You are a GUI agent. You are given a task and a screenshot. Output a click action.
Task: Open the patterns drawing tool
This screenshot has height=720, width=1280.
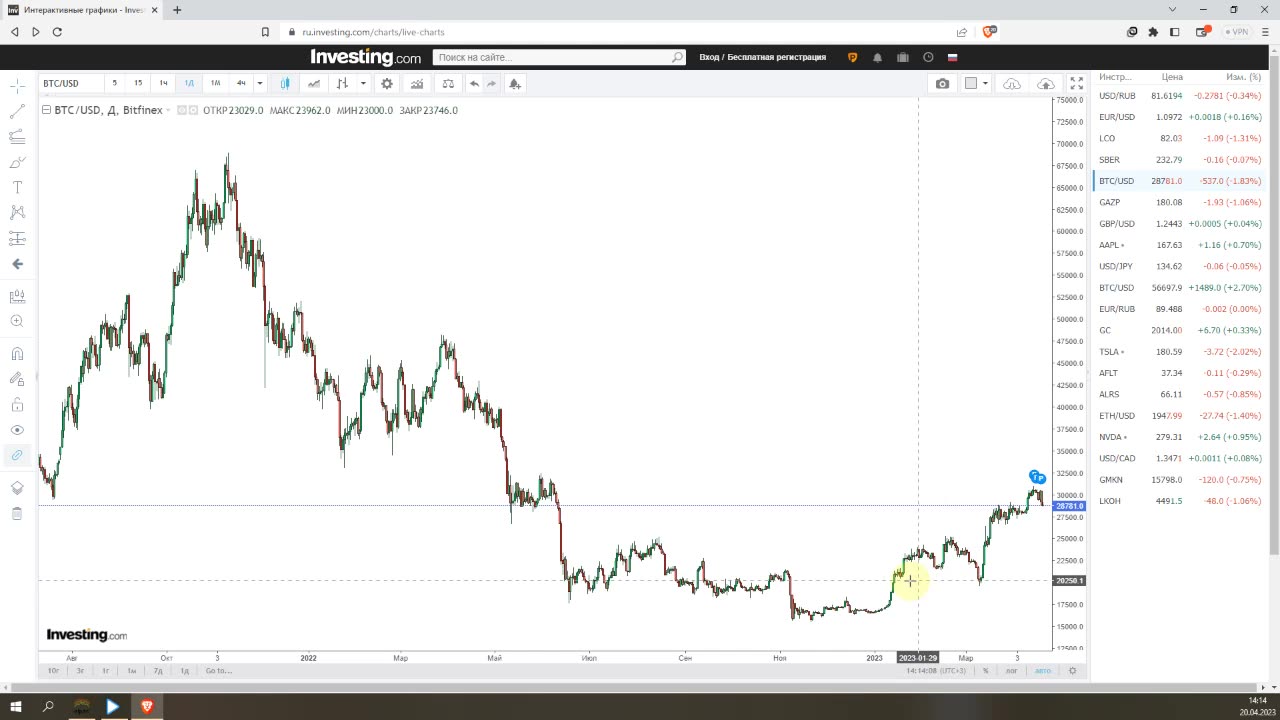17,212
